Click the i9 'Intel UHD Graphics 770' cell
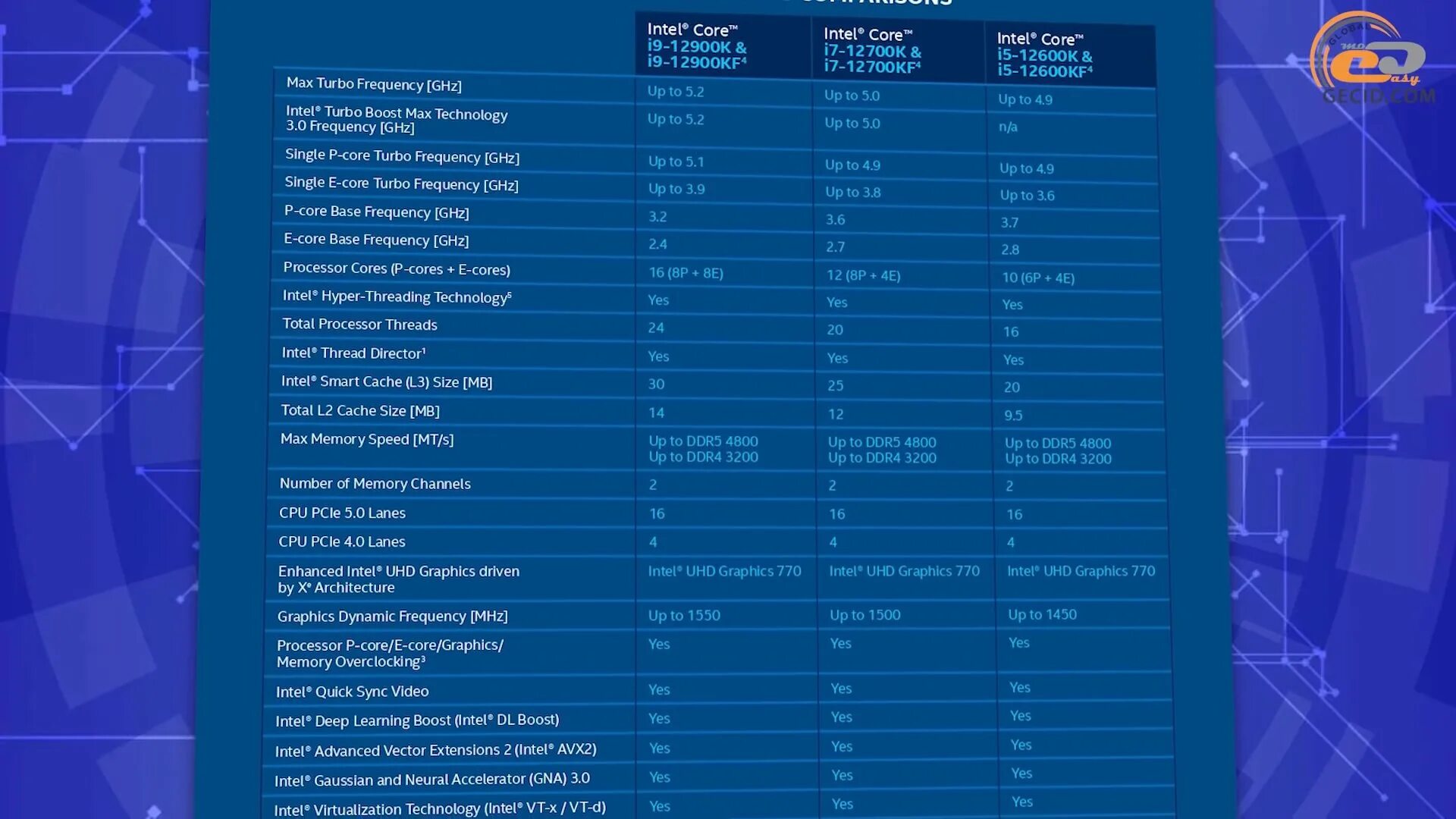Screen dimensions: 1456x819 point(724,571)
